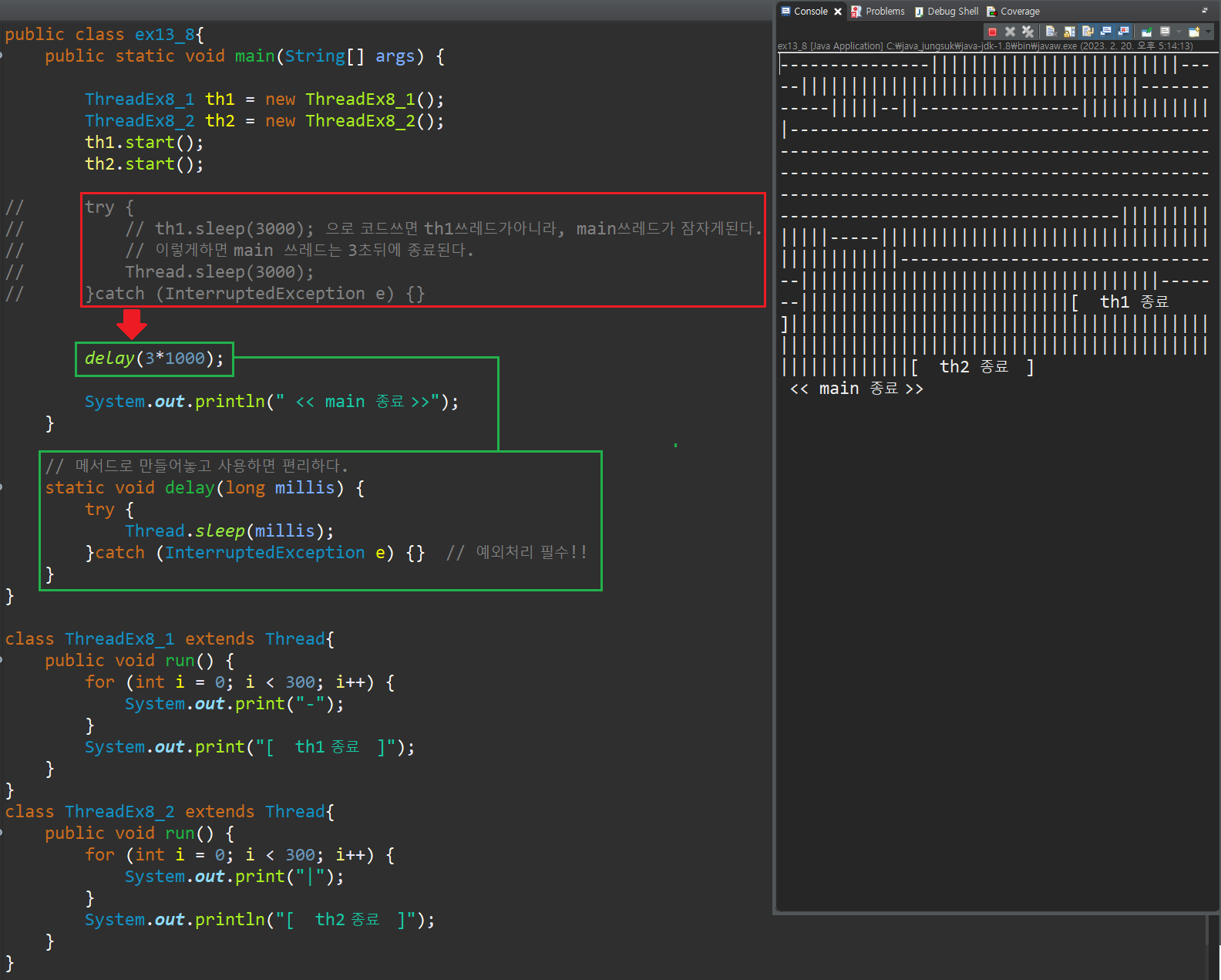Clear the Console output

click(x=1051, y=32)
